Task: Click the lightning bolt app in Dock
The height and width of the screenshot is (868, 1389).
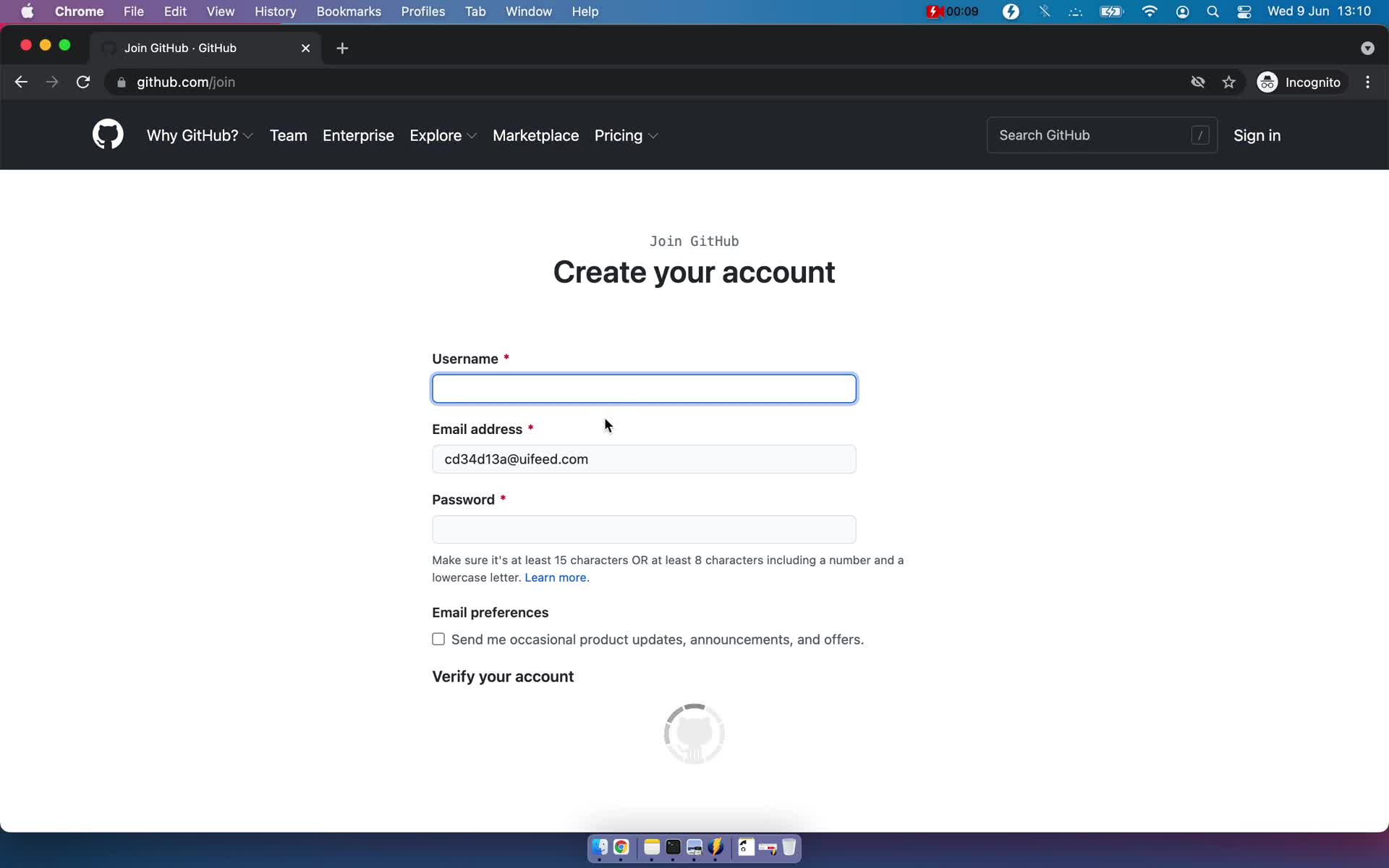Action: [x=716, y=847]
